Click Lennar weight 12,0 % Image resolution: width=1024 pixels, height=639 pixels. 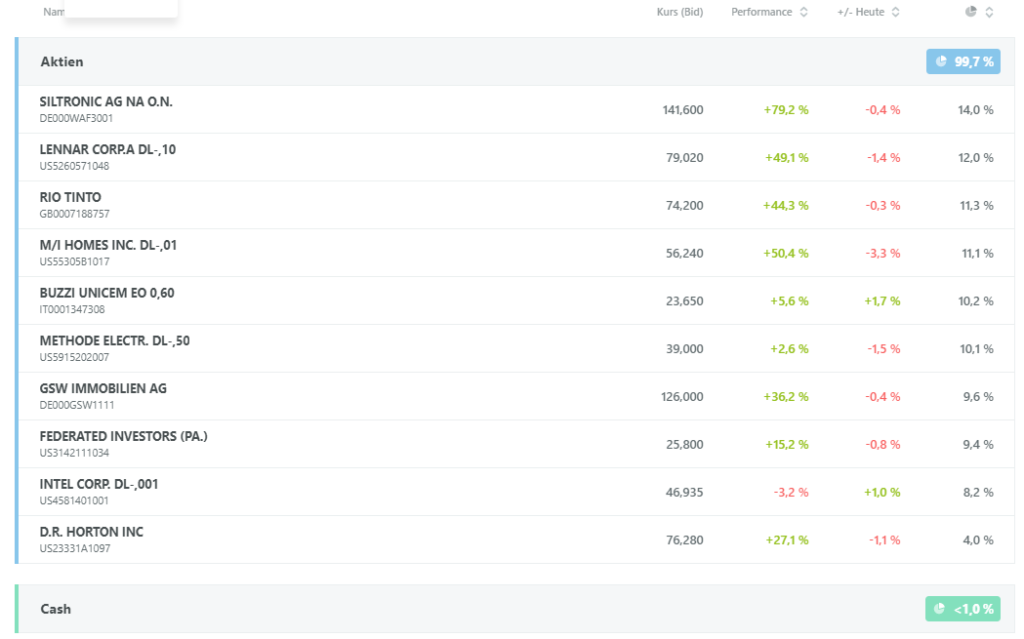coord(976,157)
